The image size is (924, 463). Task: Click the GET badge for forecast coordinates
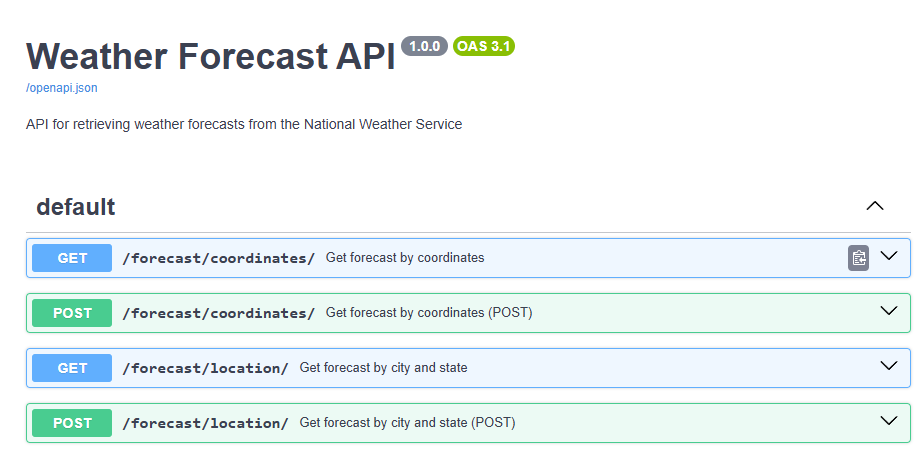click(72, 258)
